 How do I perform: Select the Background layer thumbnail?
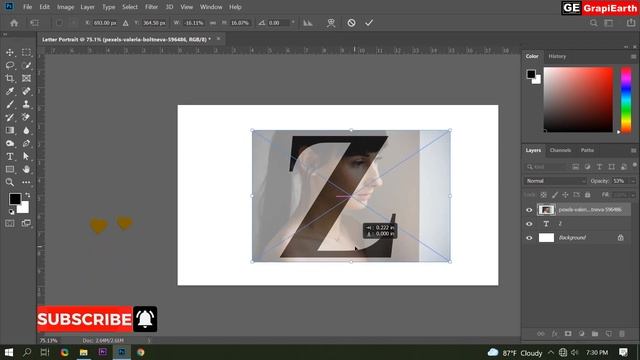[x=546, y=238]
